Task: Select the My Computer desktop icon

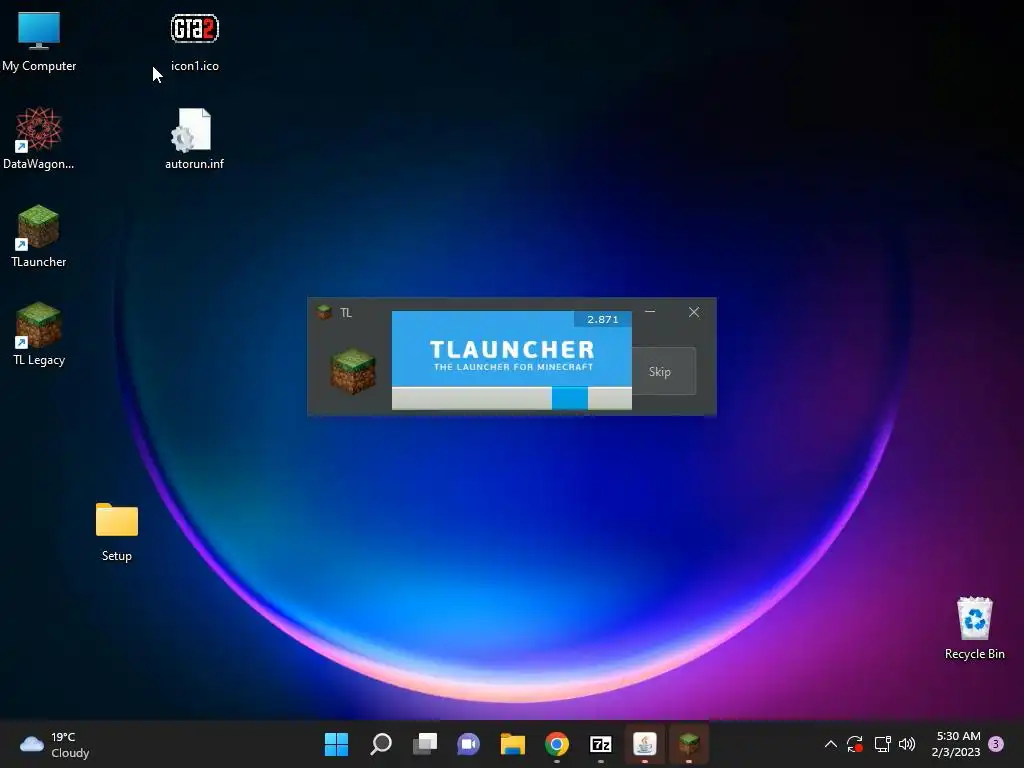Action: click(x=39, y=40)
